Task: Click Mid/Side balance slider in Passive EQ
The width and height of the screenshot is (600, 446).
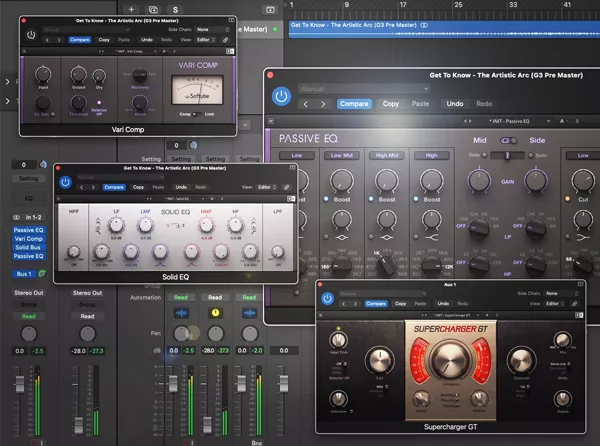Action: click(x=507, y=155)
